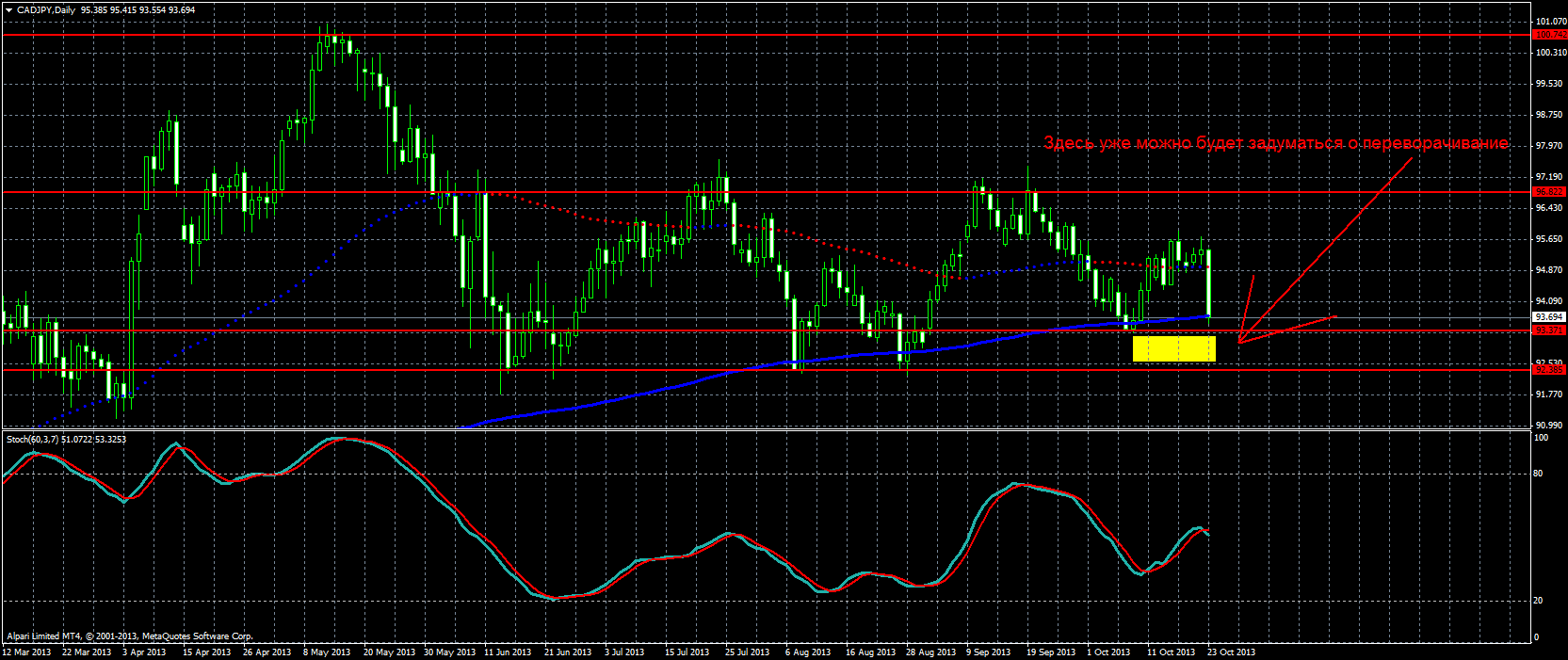Click the 15 Jul 2013 date label
The image size is (1568, 660).
point(687,652)
